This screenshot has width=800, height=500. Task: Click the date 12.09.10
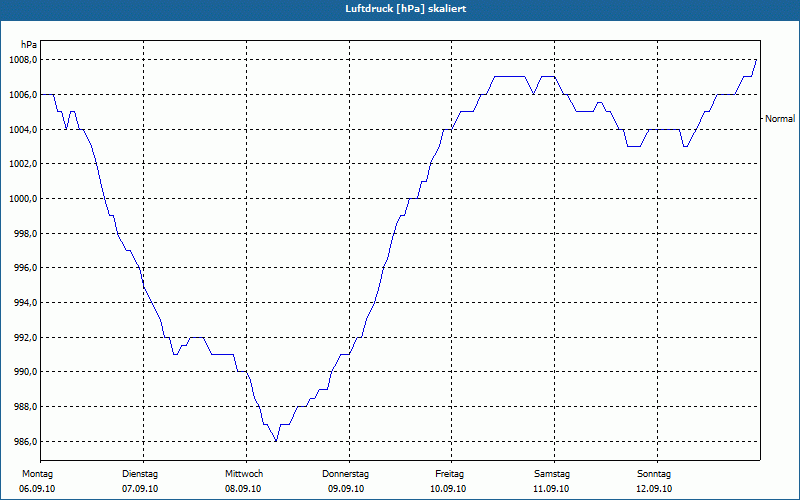click(654, 489)
